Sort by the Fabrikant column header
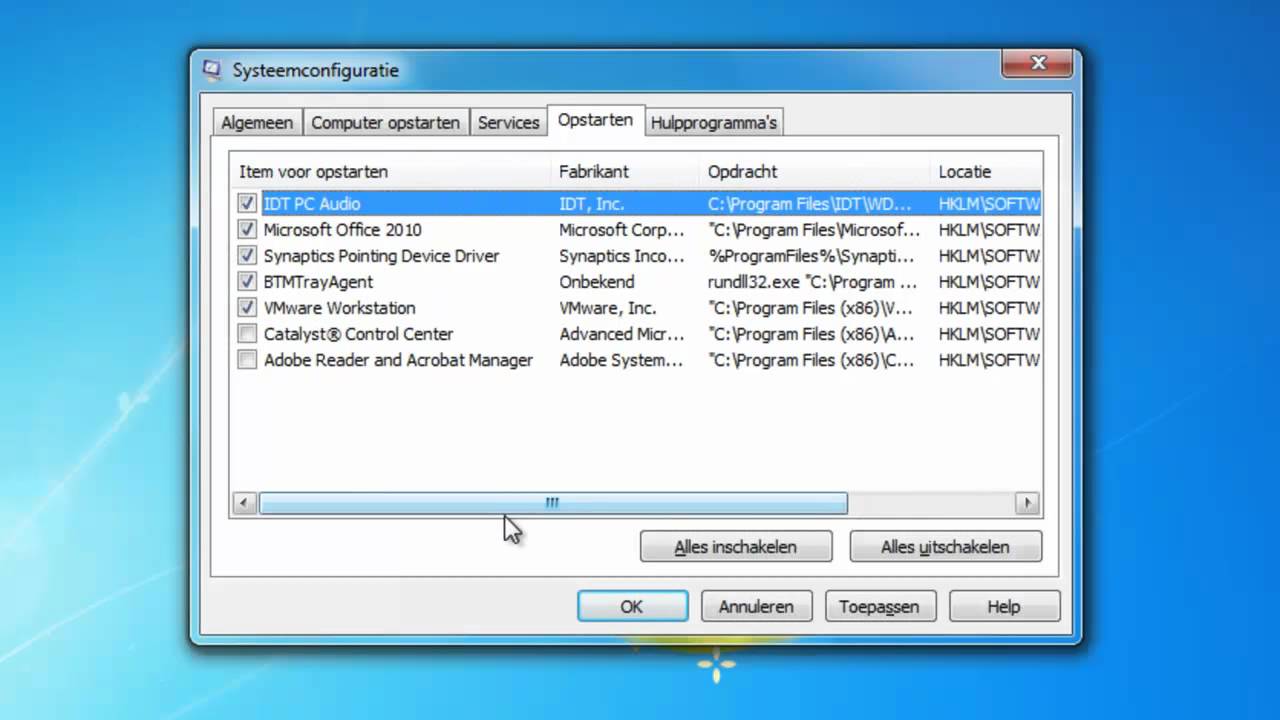The width and height of the screenshot is (1280, 720). click(x=625, y=172)
